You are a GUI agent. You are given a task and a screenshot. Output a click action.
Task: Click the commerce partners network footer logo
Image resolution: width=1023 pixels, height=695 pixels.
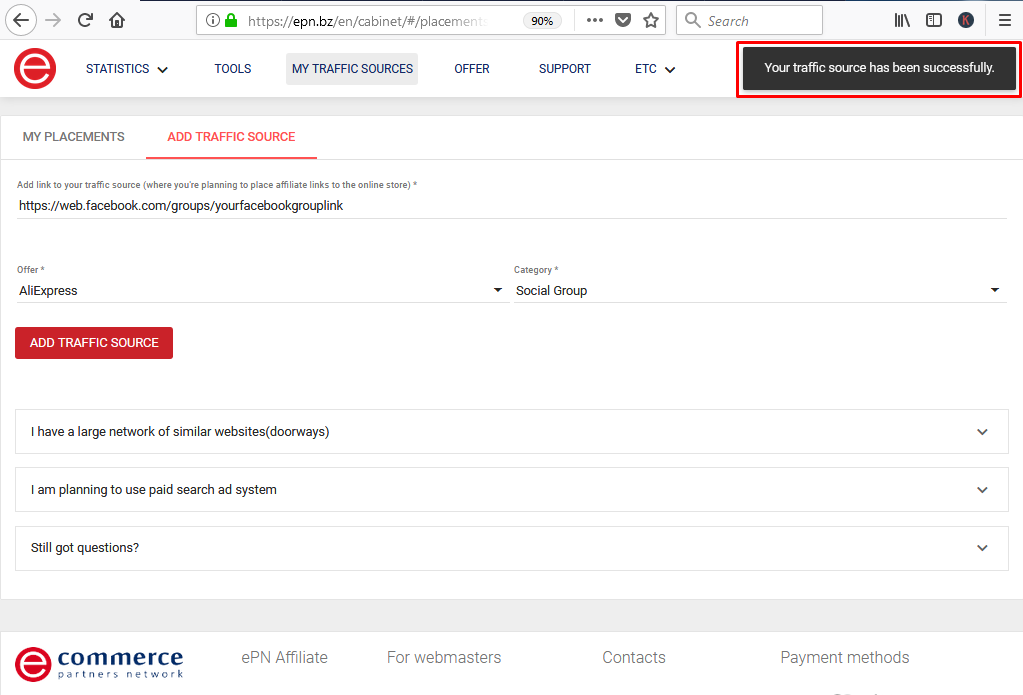(x=98, y=663)
